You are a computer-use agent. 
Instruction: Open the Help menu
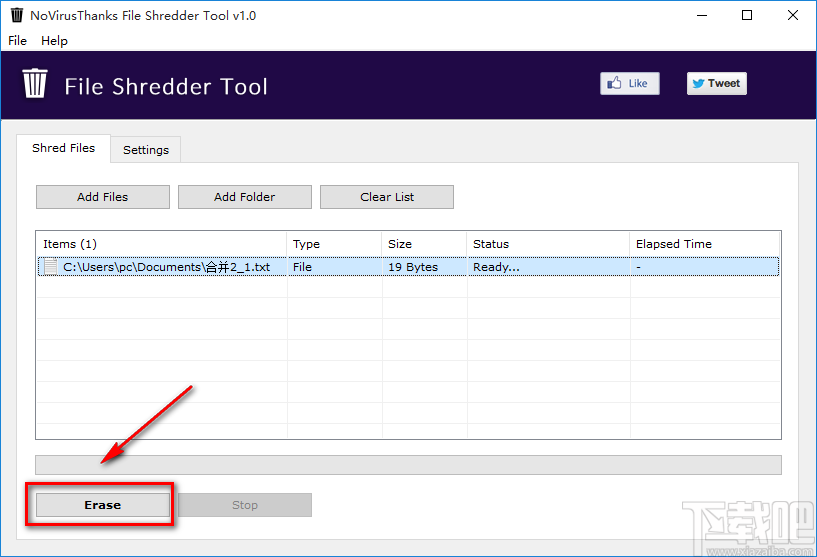tap(54, 41)
